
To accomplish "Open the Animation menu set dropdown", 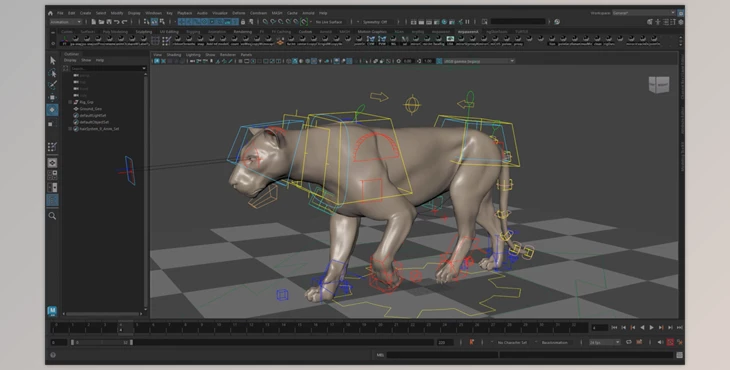I will click(x=66, y=22).
